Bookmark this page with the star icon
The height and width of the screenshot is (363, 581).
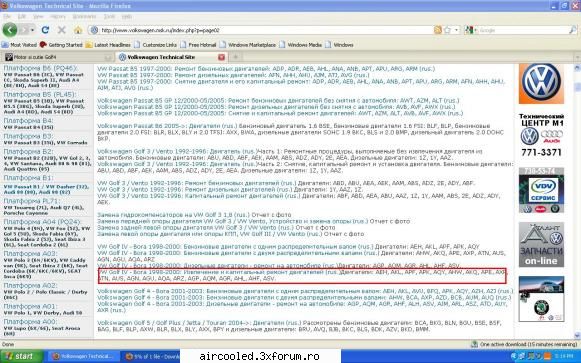[447, 30]
